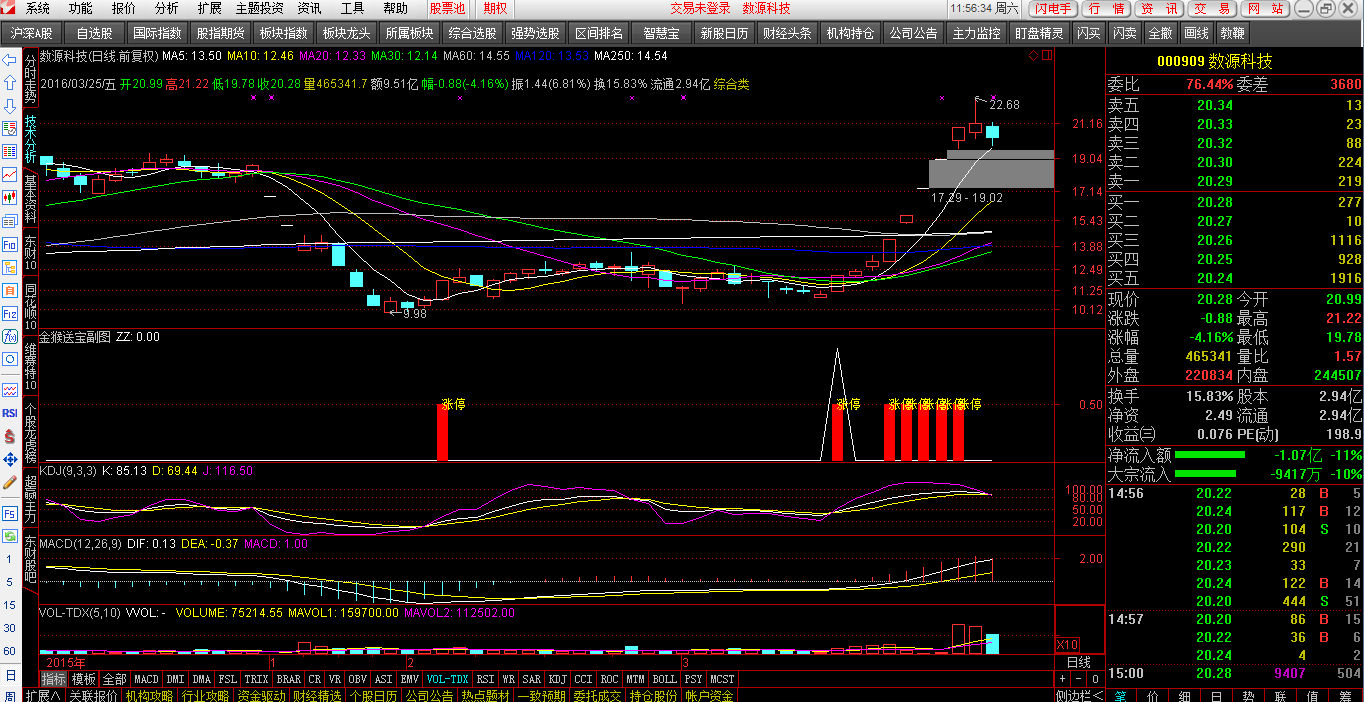The height and width of the screenshot is (702, 1364).
Task: Click the 0 reset zoom button
Action: click(1095, 679)
